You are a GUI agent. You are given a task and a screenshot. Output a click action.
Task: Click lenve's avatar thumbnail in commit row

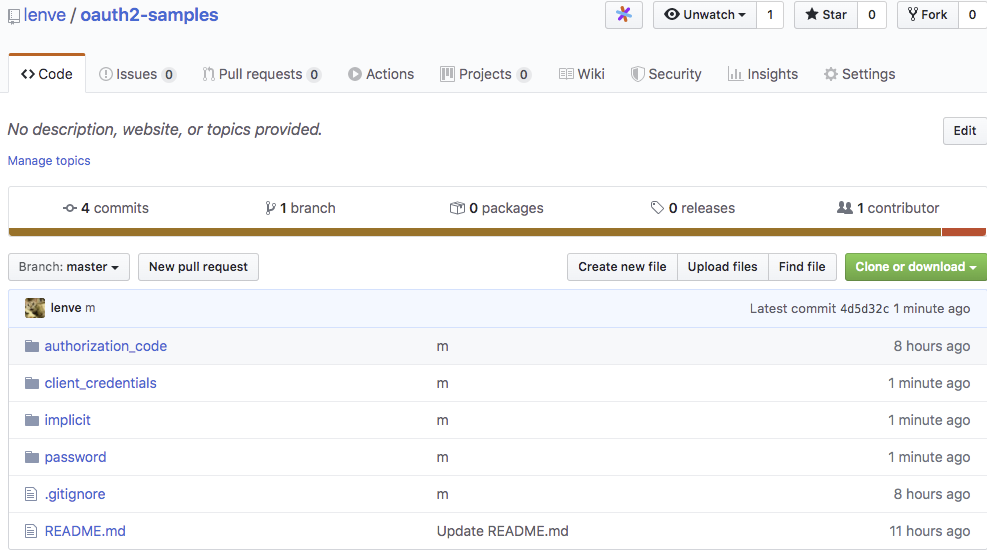point(35,308)
